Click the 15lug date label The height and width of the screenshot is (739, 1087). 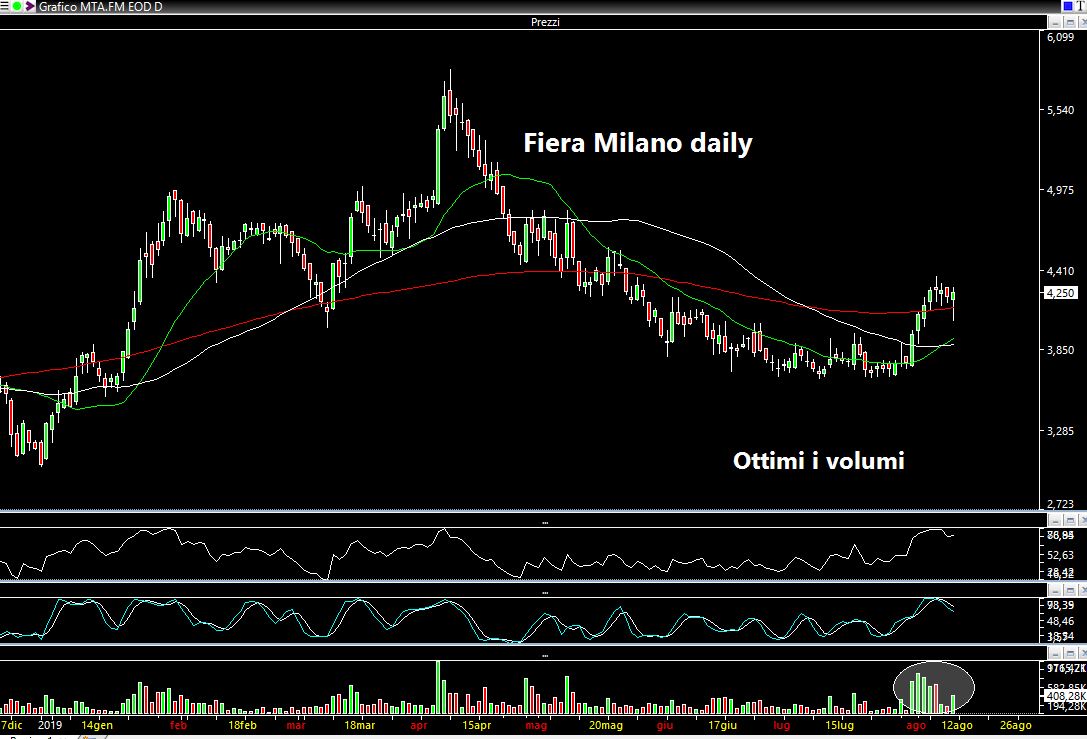point(840,725)
